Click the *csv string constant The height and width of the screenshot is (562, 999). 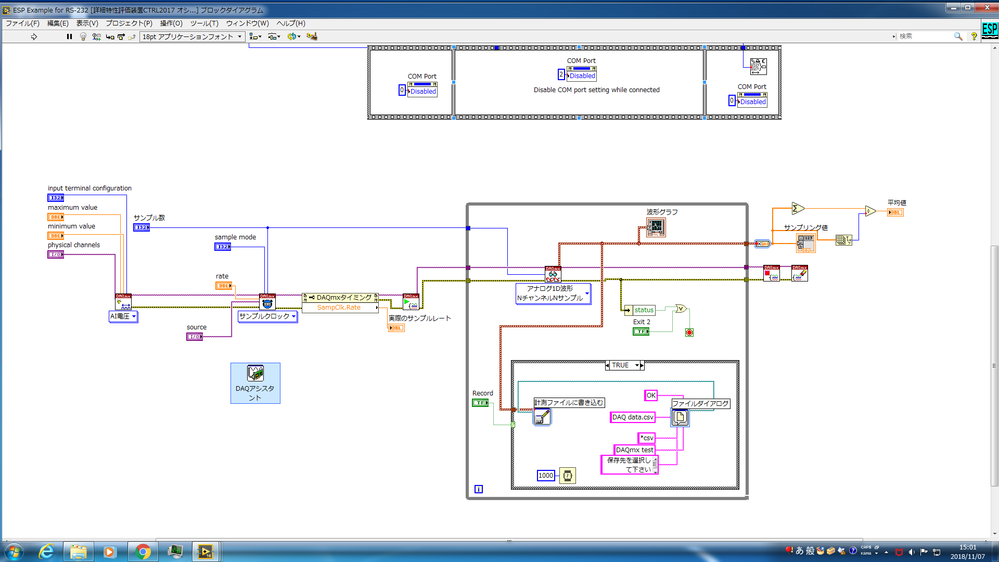pyautogui.click(x=646, y=438)
